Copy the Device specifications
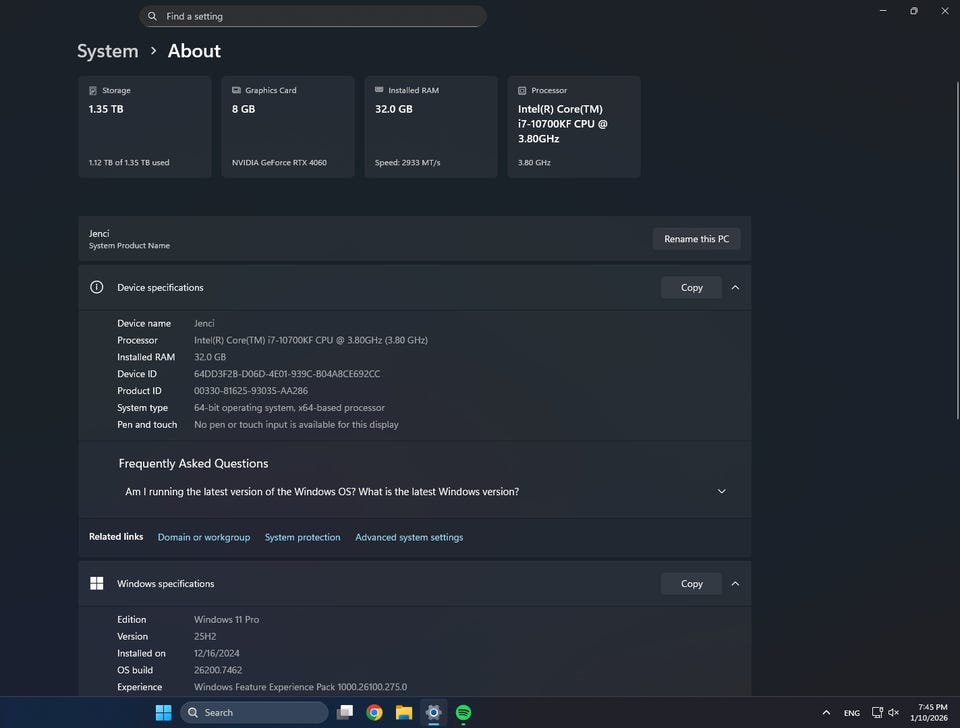960x728 pixels. [691, 287]
